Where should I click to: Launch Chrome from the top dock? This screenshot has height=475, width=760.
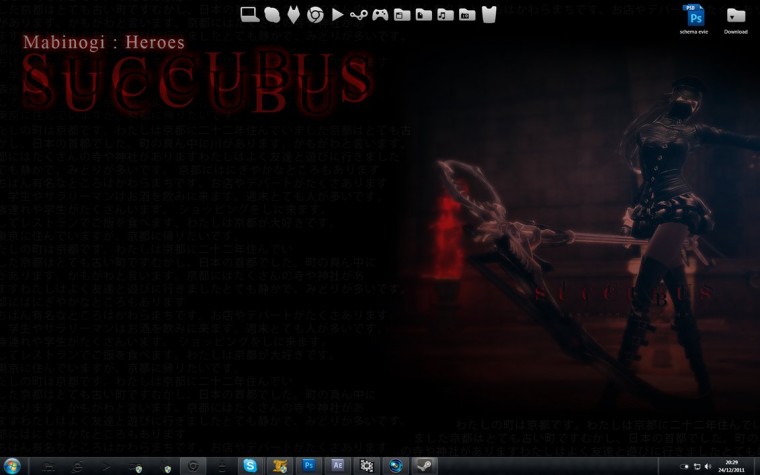pyautogui.click(x=315, y=15)
